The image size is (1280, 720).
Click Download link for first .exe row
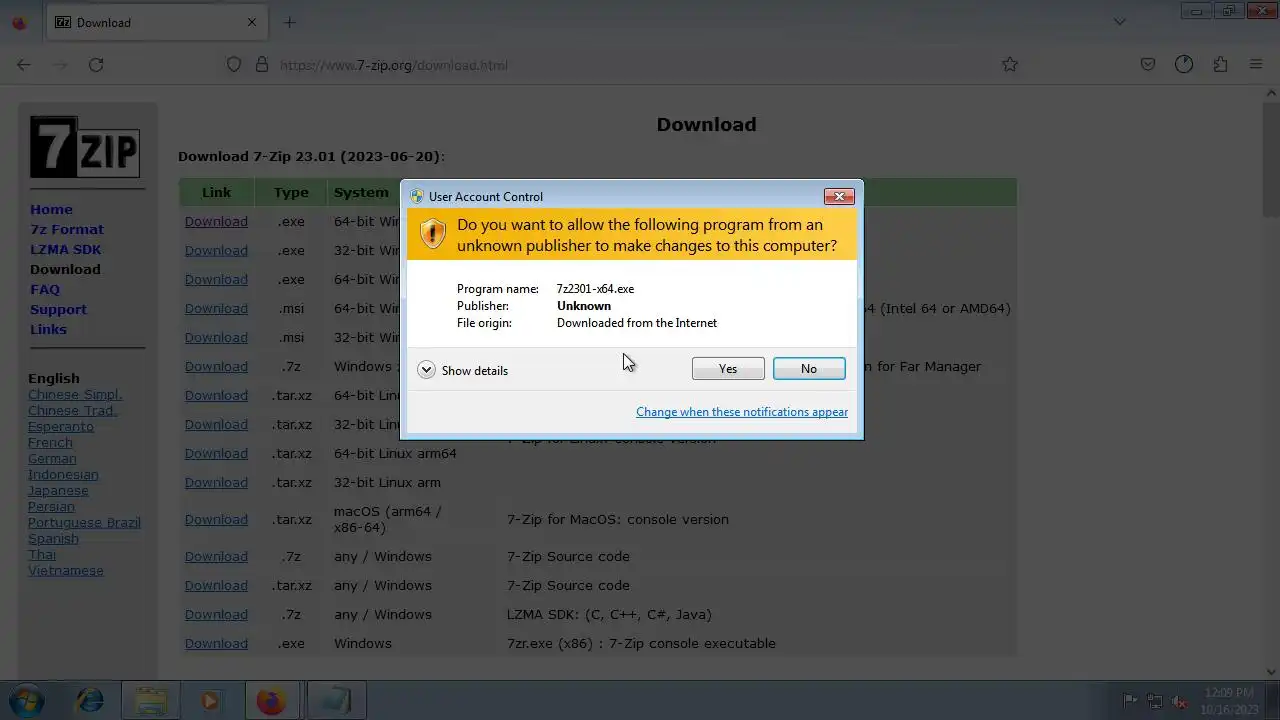[216, 221]
